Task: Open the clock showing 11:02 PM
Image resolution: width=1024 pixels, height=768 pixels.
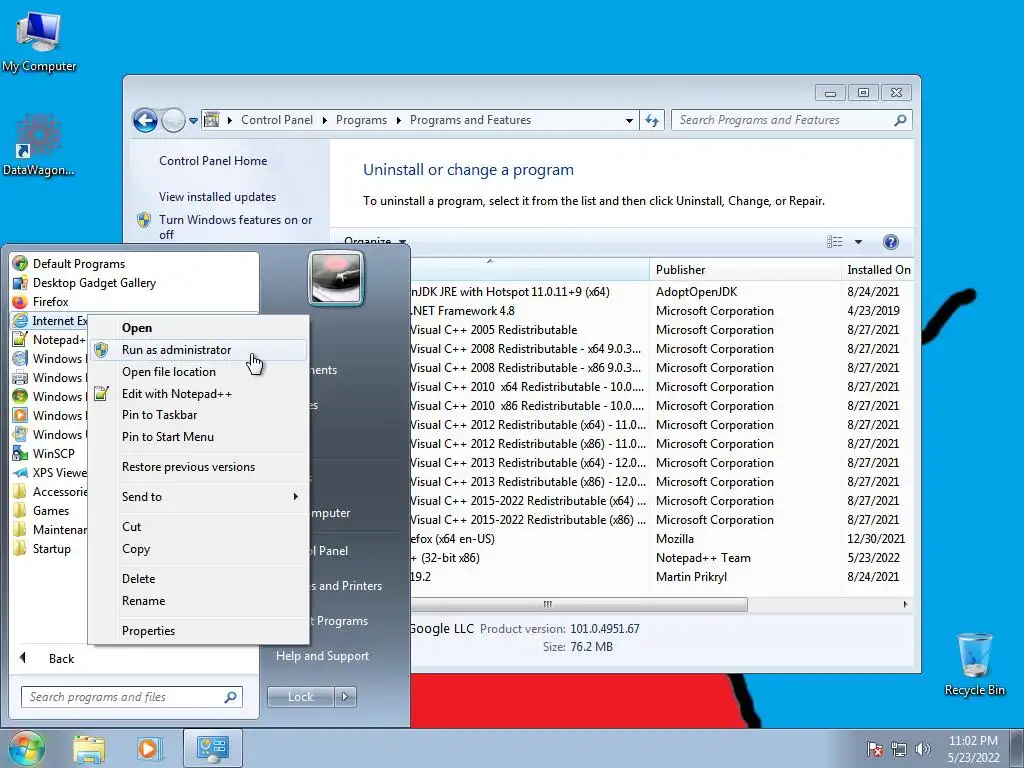Action: coord(973,749)
